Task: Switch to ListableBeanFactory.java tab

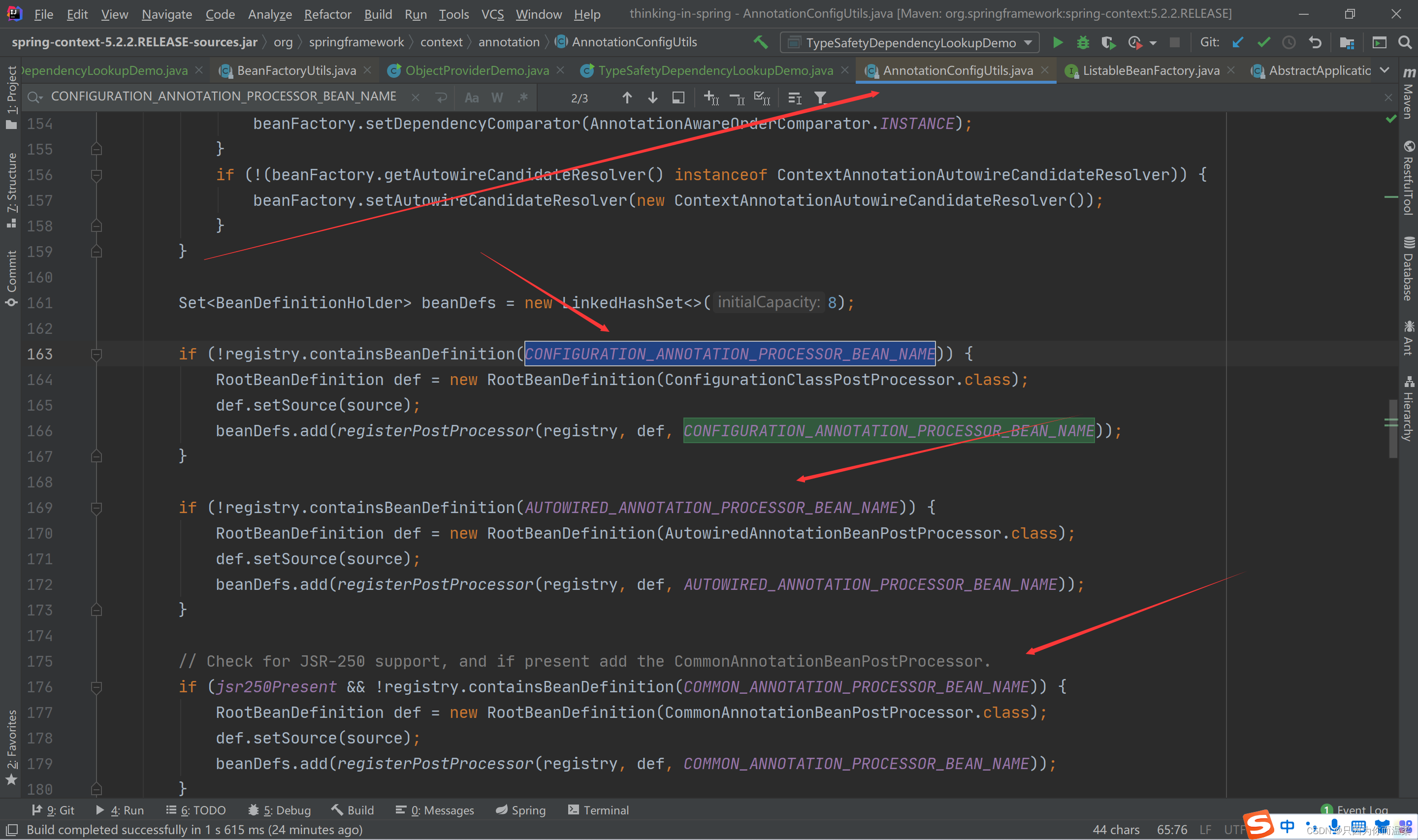Action: pyautogui.click(x=1150, y=70)
